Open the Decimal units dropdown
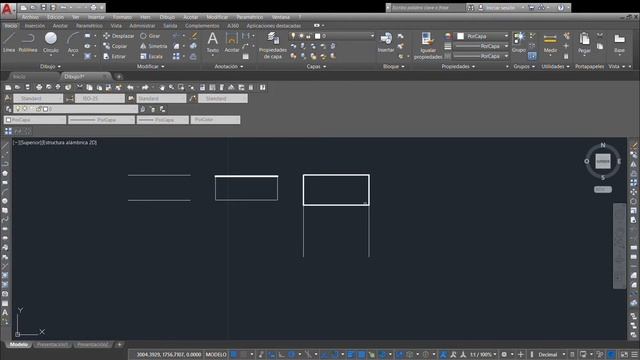 pyautogui.click(x=551, y=354)
